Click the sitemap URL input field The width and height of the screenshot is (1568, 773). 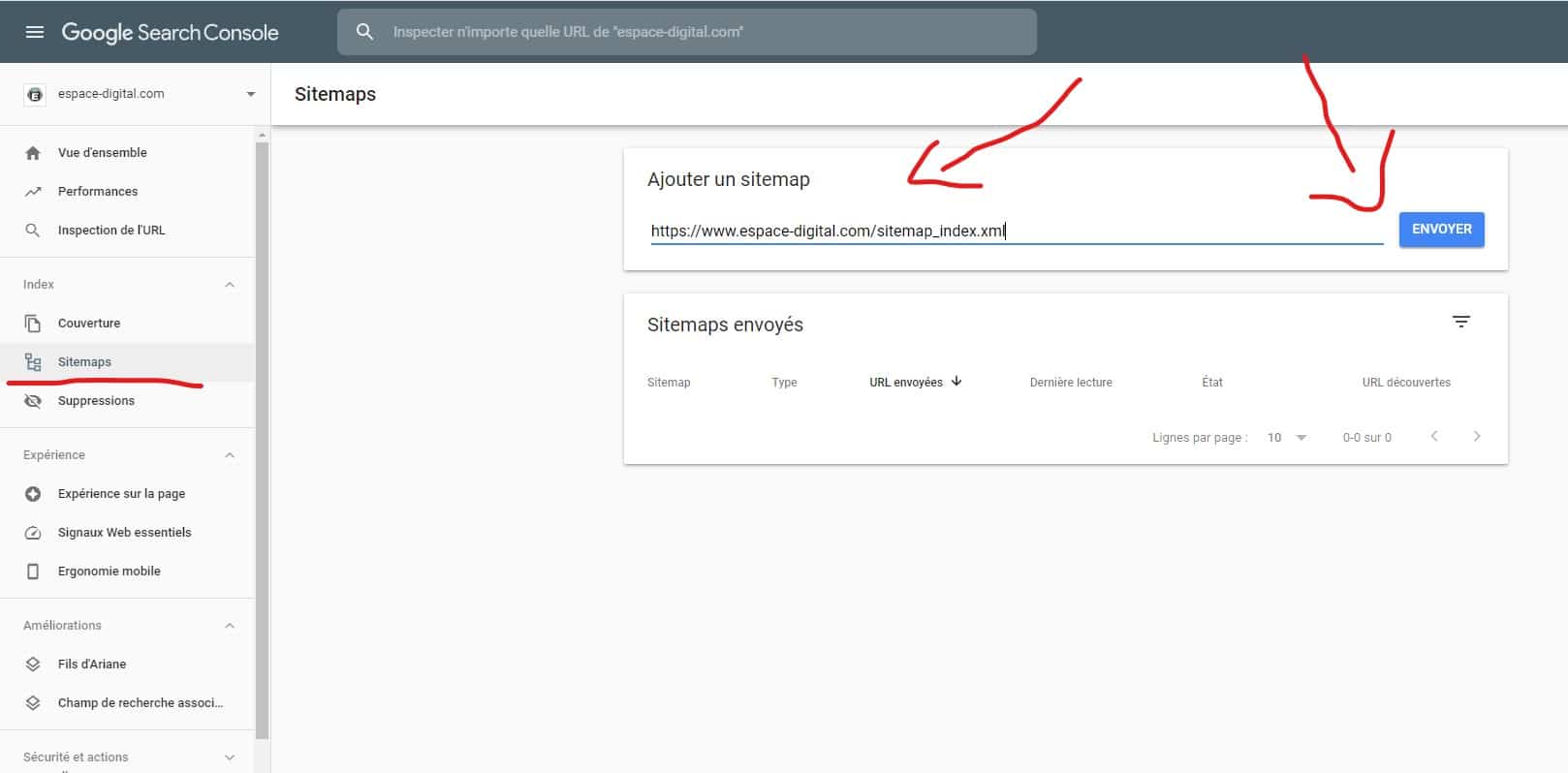[x=1017, y=231]
